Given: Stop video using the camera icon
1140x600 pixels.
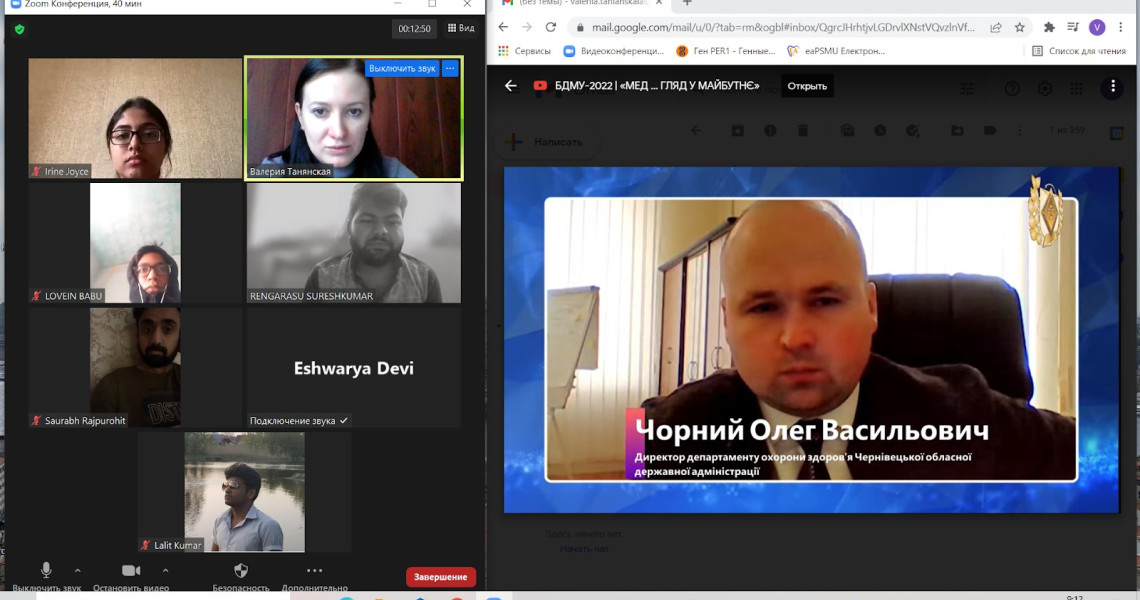Looking at the screenshot, I should tap(131, 571).
